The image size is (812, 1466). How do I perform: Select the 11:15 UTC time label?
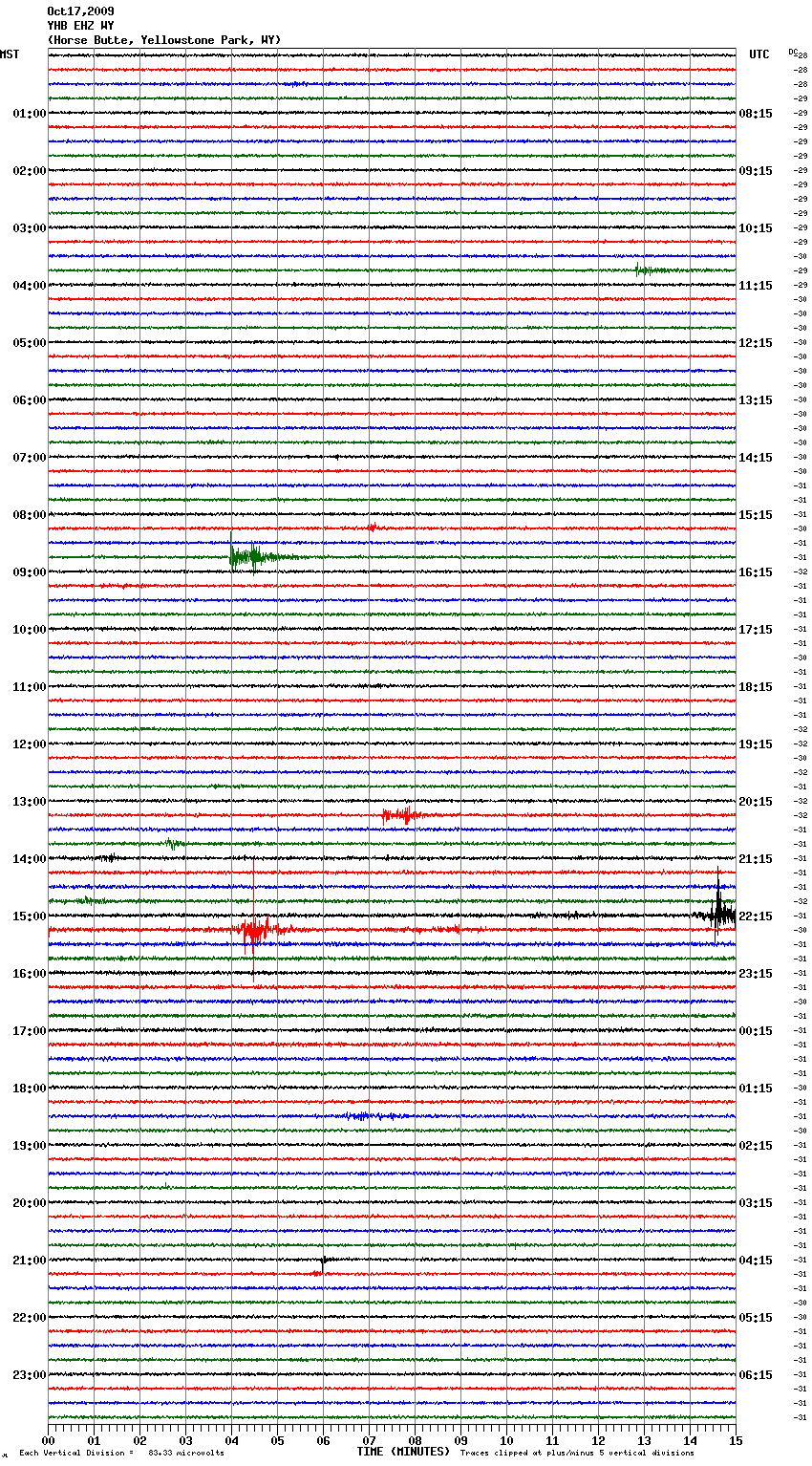point(756,286)
